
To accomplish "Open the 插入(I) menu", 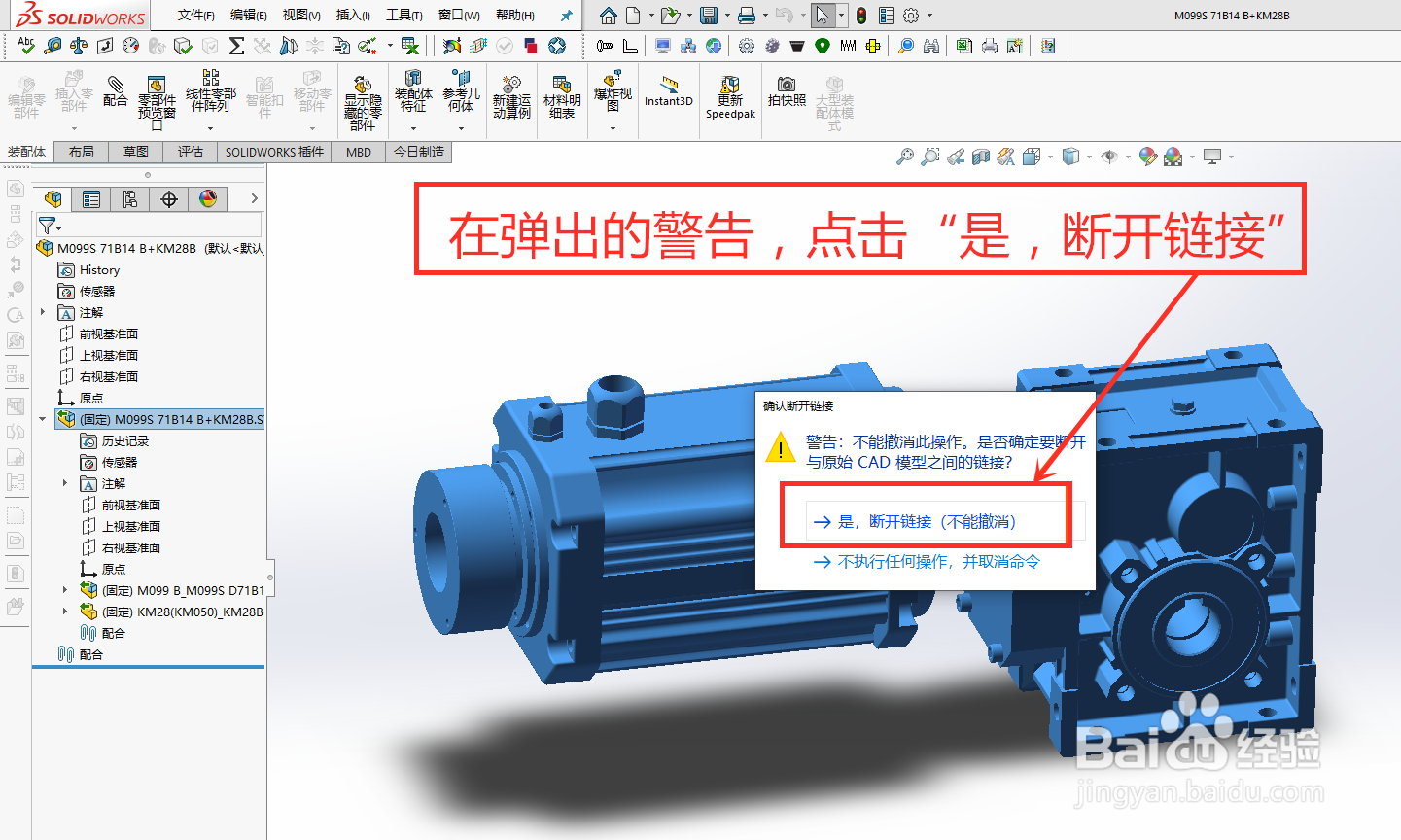I will tap(352, 15).
